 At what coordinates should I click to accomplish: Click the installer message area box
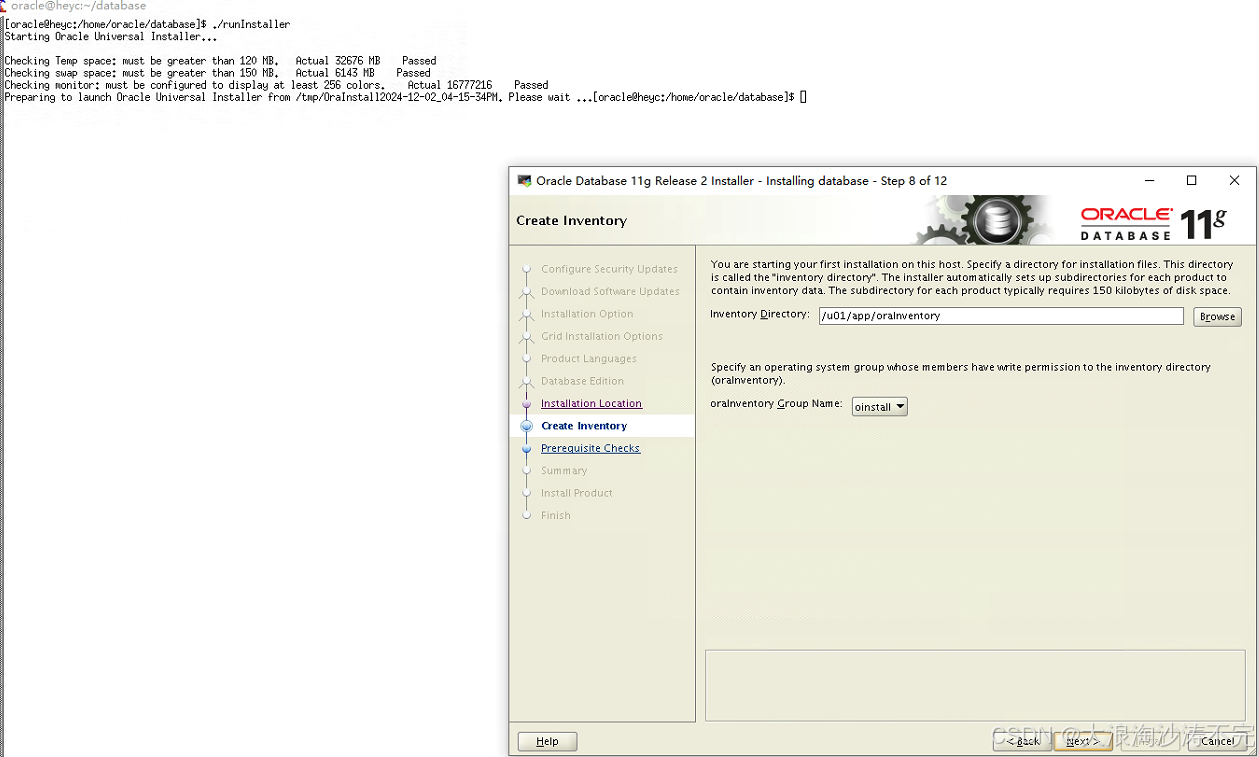click(975, 685)
